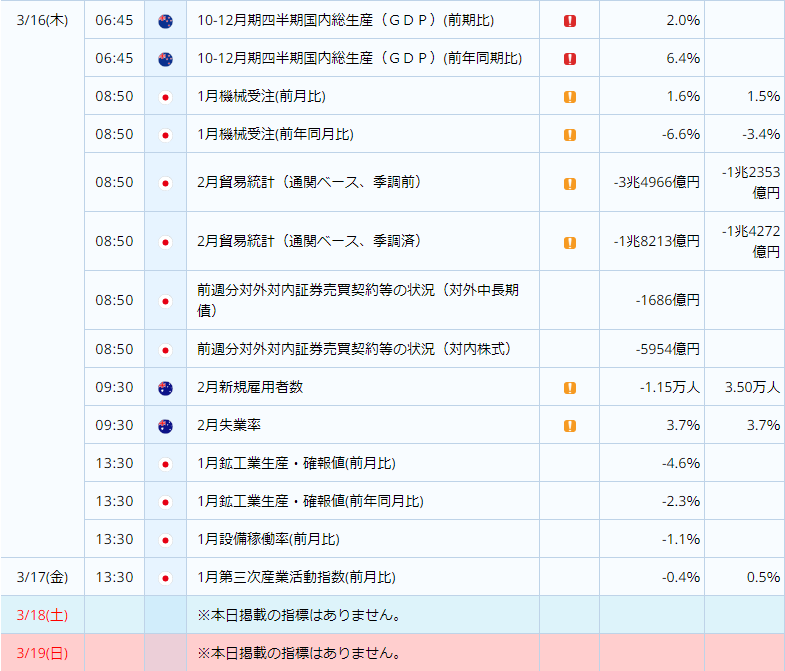Click 対内株式 securities contracts indicator name
785x671 pixels.
coord(354,349)
